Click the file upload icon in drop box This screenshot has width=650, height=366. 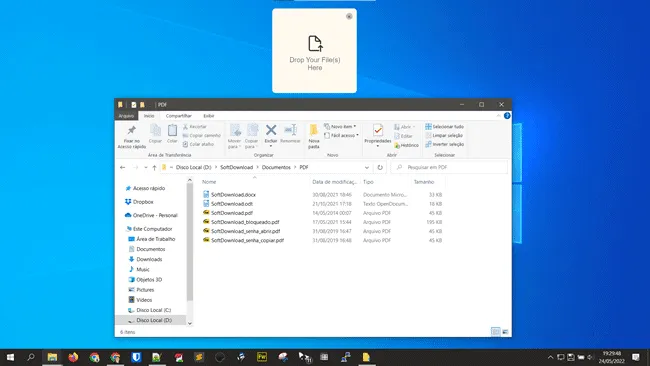click(x=315, y=44)
